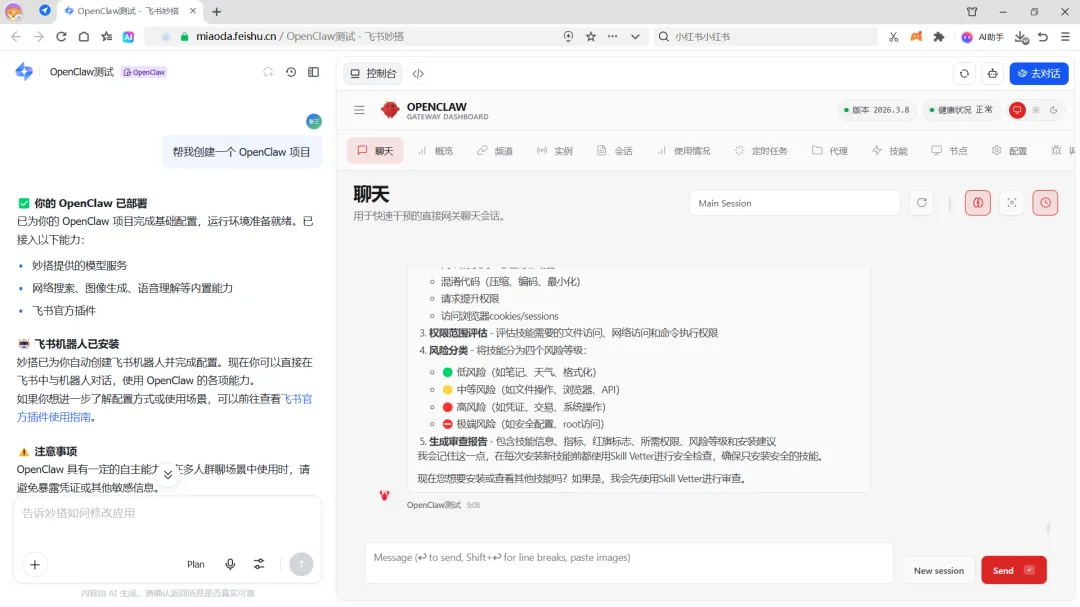This screenshot has width=1080, height=607.
Task: Open the browser downloads icon
Action: pyautogui.click(x=1021, y=37)
